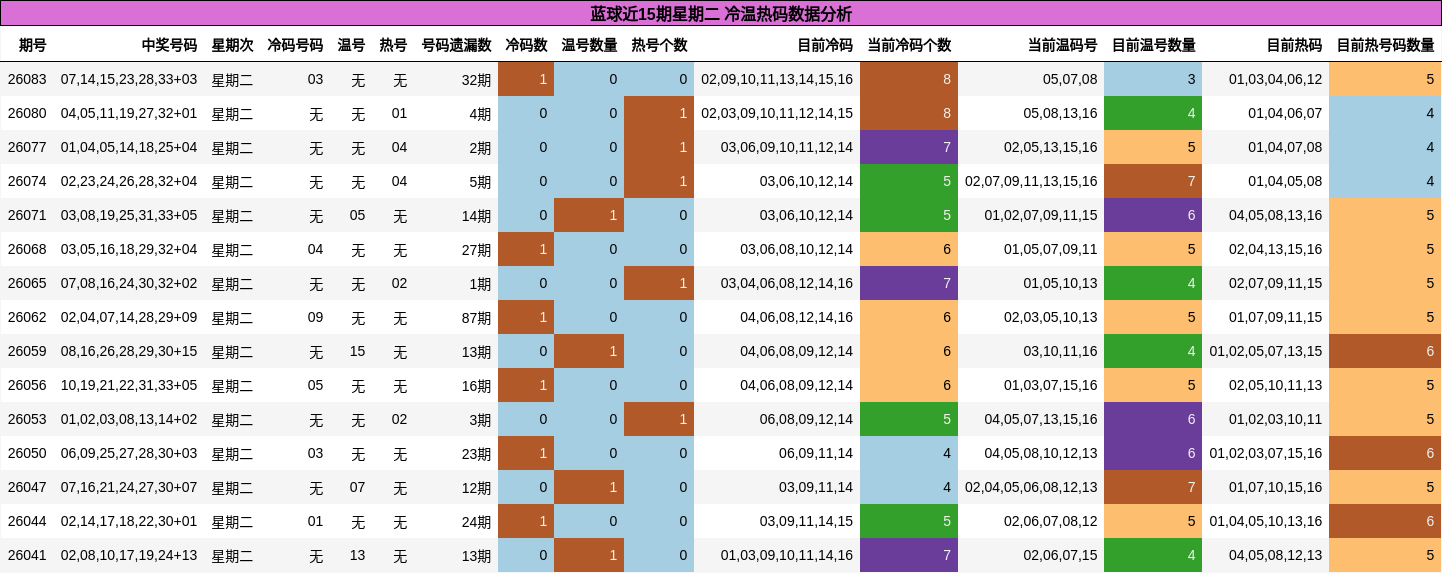Click warm number 15 in row 26059

(357, 351)
